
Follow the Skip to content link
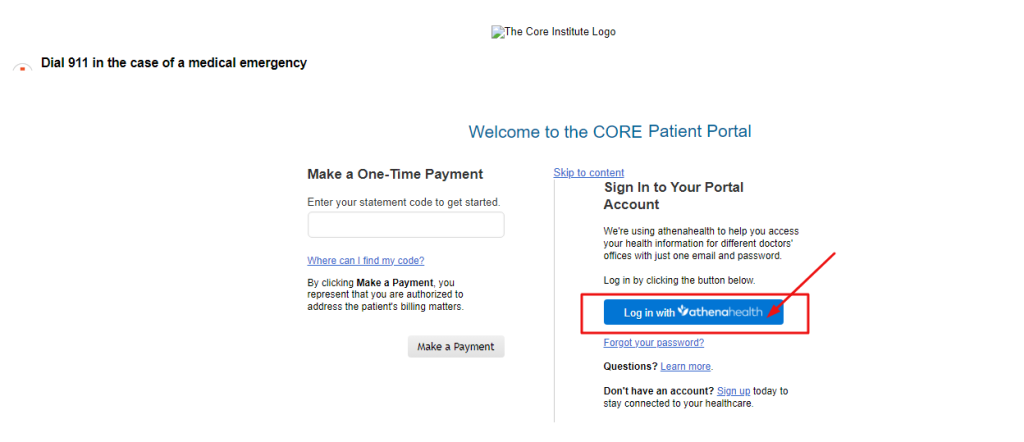[588, 172]
